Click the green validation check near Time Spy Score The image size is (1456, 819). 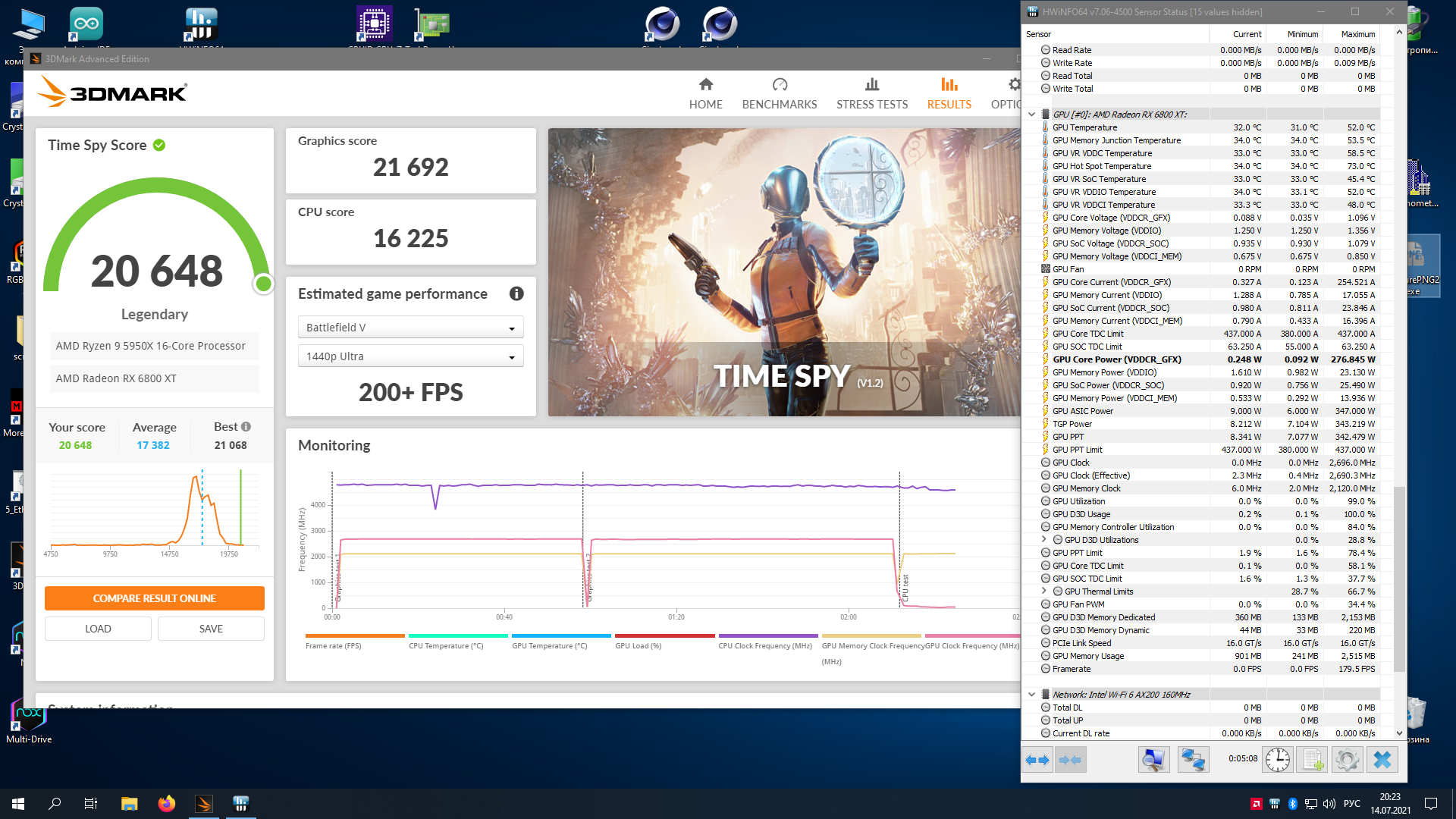pos(159,145)
